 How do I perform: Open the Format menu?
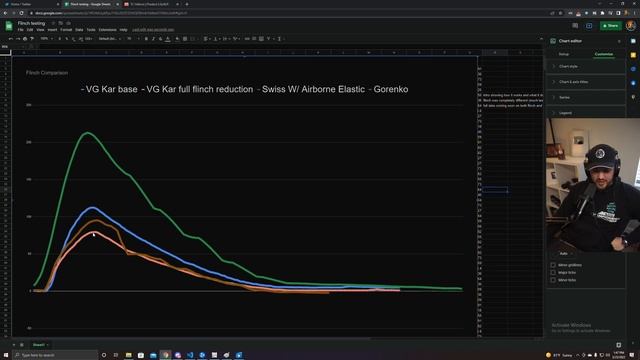[x=66, y=30]
